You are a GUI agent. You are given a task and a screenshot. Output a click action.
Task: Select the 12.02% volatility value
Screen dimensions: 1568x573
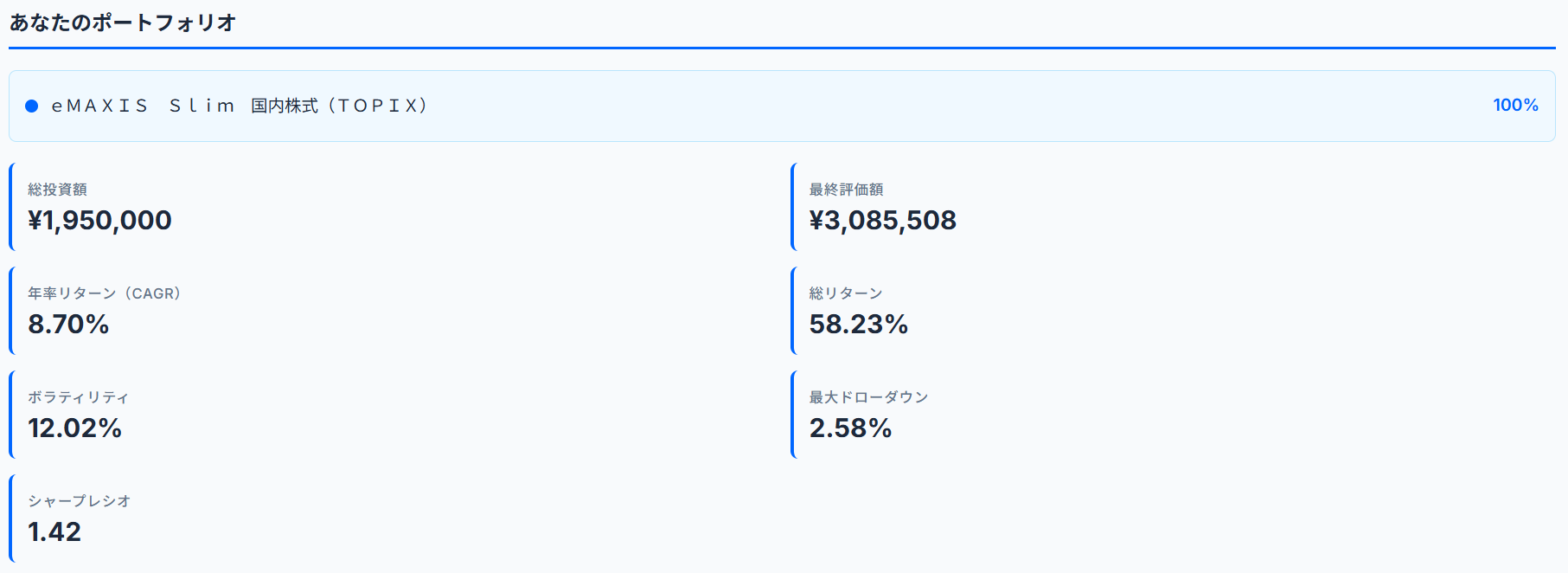coord(74,428)
